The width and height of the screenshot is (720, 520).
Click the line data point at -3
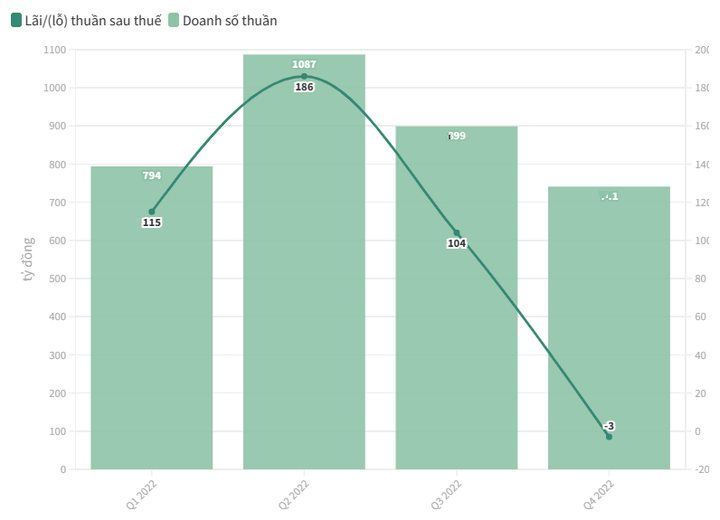click(609, 437)
